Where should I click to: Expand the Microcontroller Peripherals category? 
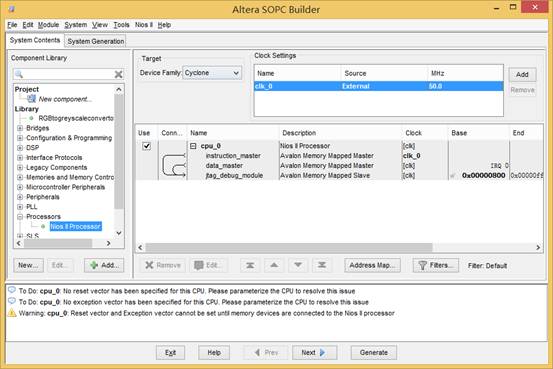(x=20, y=187)
